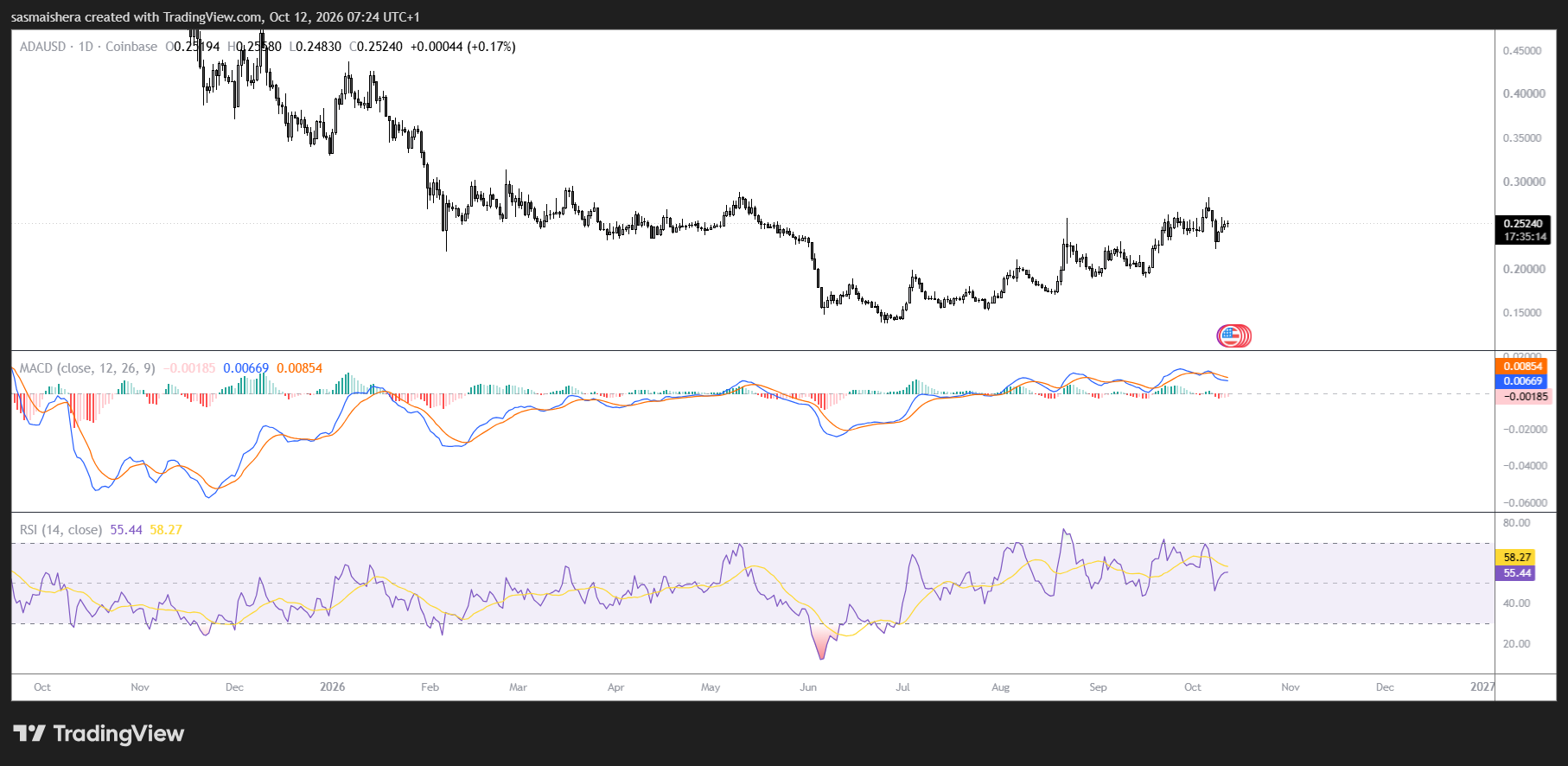Screen dimensions: 1568x766
Task: Select the black 0.25240 current price tag
Action: (x=1523, y=223)
